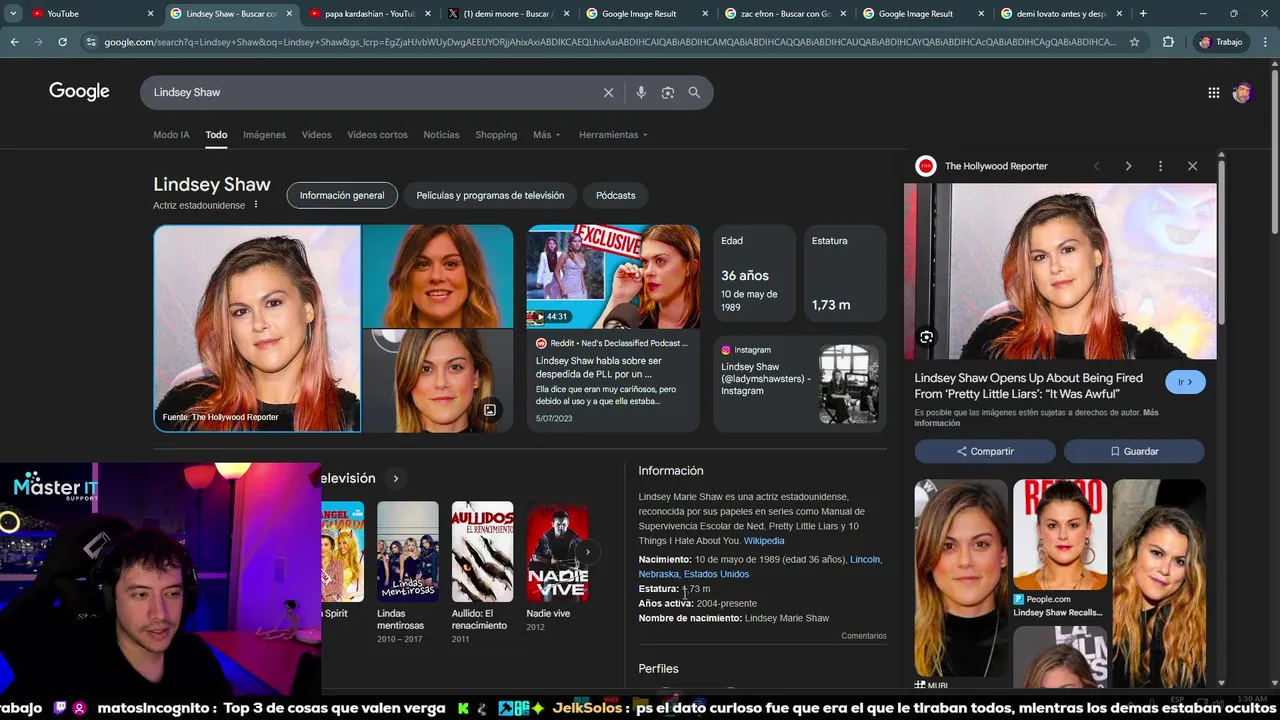The height and width of the screenshot is (720, 1280).
Task: Click the magnifier search submit icon
Action: point(694,92)
